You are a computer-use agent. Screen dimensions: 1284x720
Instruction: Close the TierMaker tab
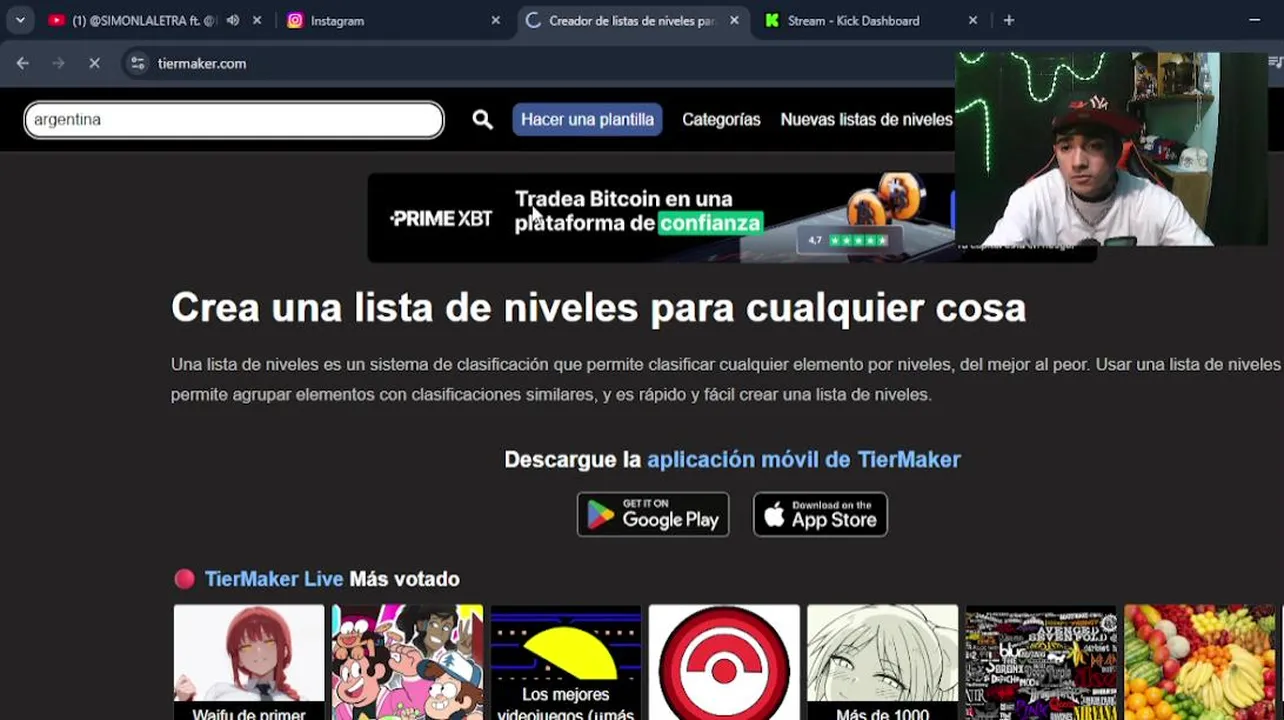point(735,20)
